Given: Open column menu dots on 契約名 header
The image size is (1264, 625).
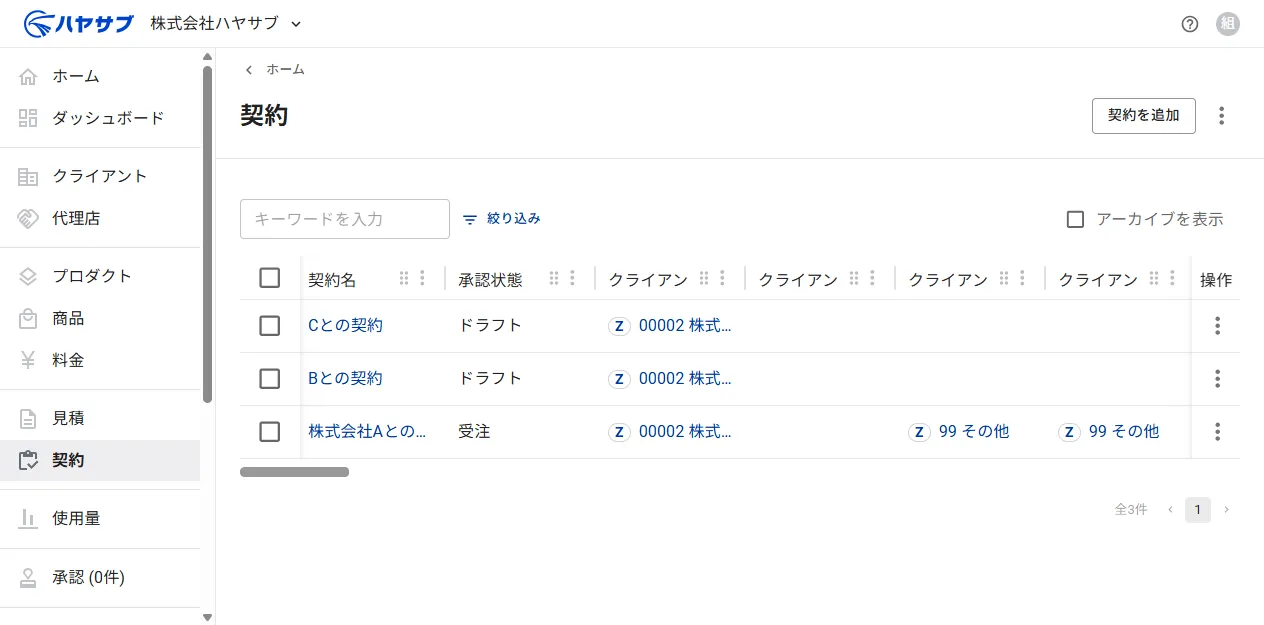Looking at the screenshot, I should click(423, 278).
